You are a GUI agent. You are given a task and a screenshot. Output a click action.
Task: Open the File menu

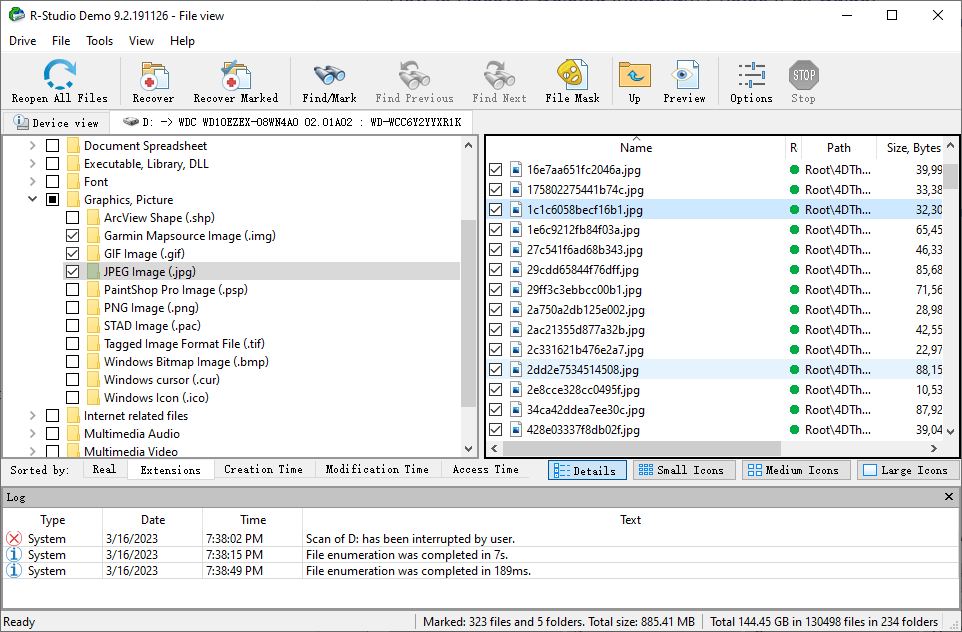(x=61, y=41)
